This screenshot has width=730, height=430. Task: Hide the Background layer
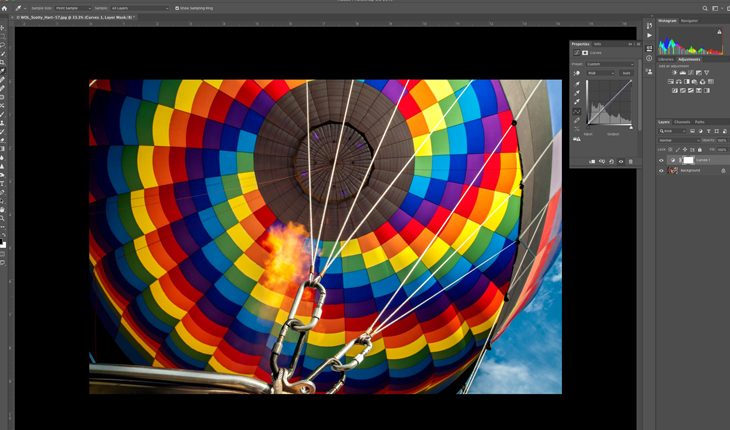[661, 170]
